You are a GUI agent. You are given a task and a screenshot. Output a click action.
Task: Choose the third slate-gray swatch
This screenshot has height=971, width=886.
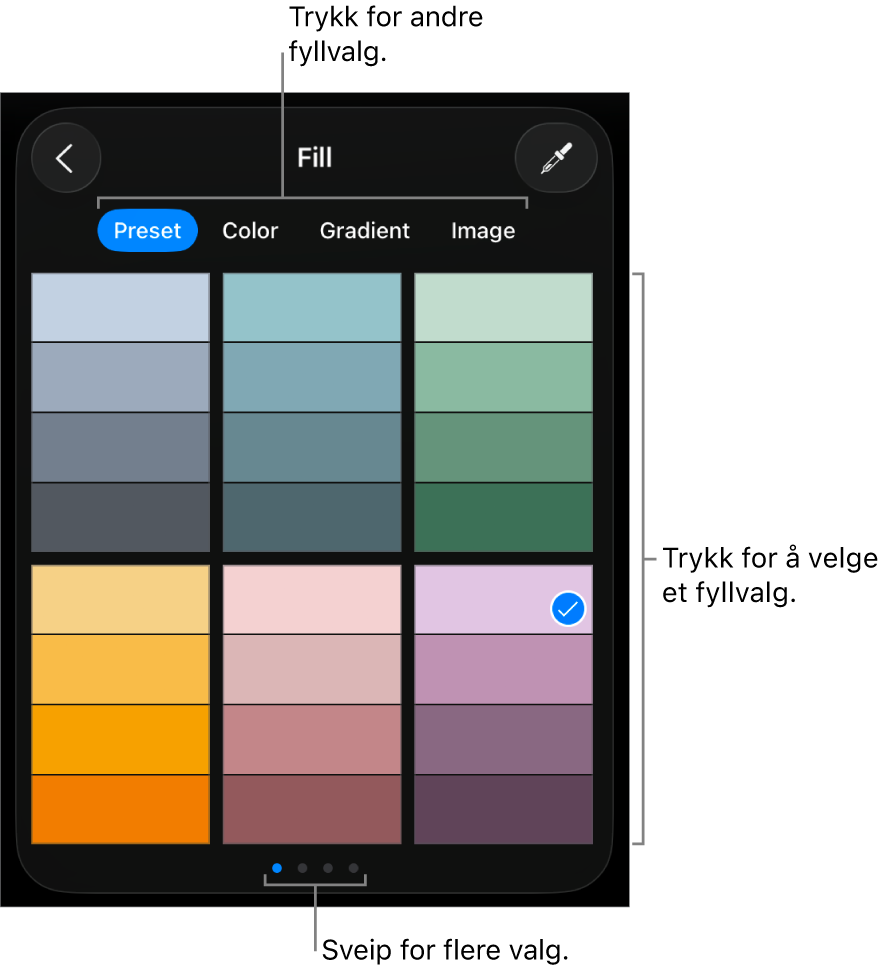click(x=121, y=447)
